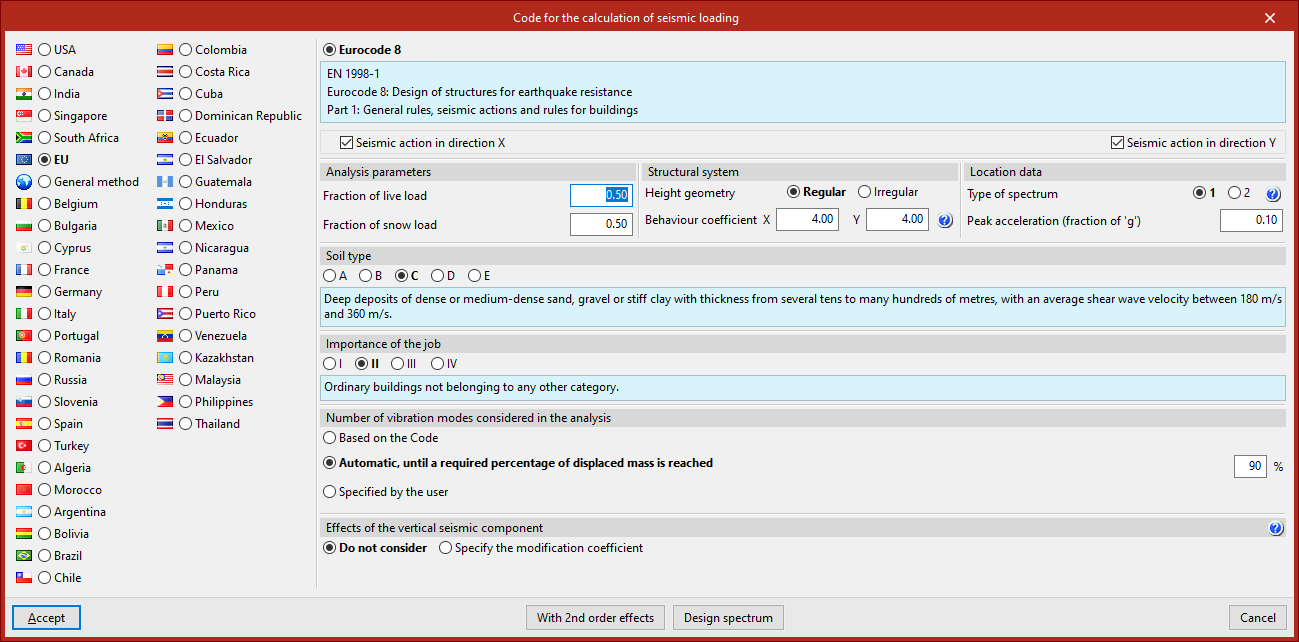This screenshot has height=642, width=1299.
Task: Open the Design spectrum dialog
Action: point(728,618)
